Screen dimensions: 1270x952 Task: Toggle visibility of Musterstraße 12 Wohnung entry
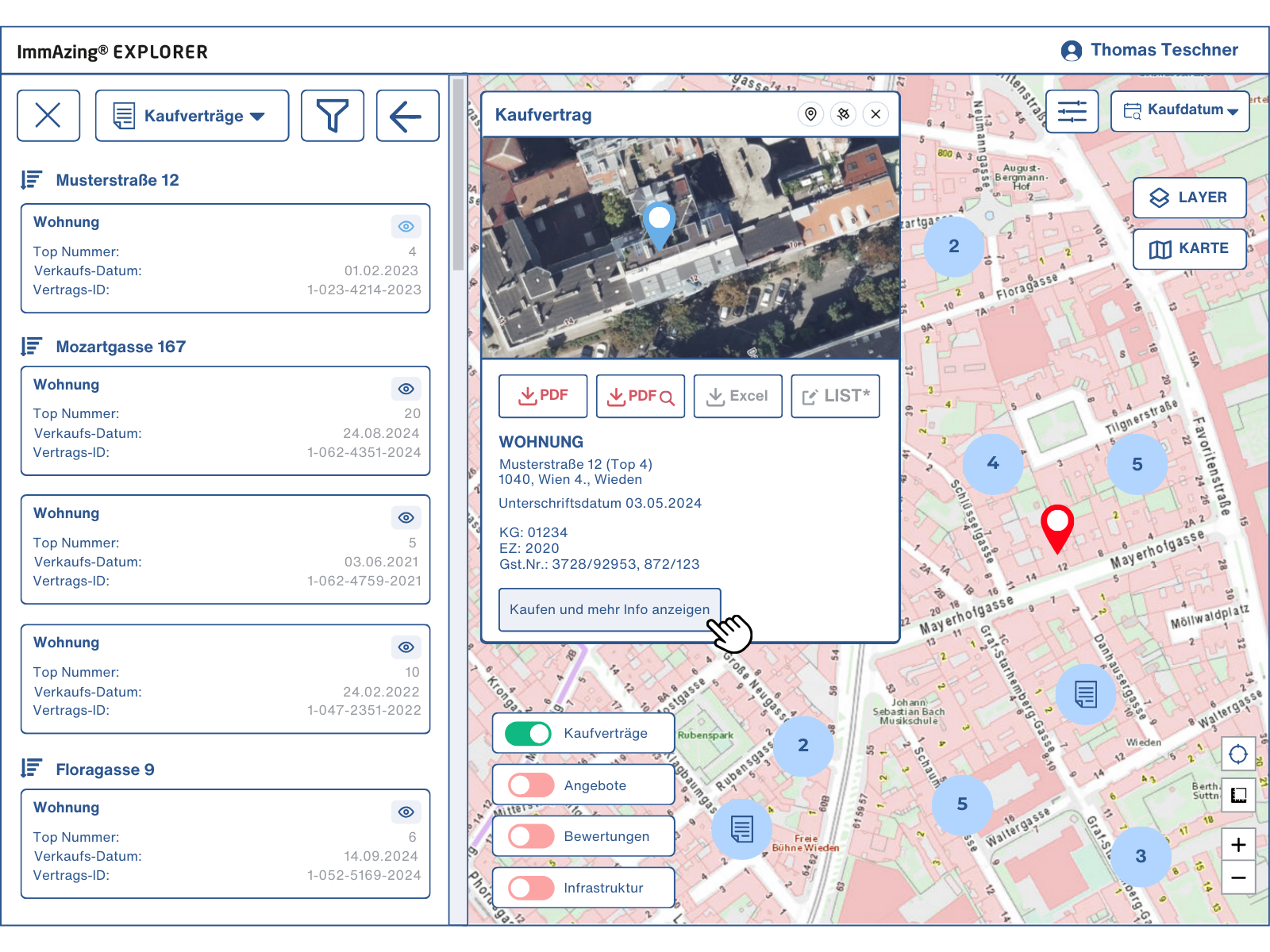(406, 227)
